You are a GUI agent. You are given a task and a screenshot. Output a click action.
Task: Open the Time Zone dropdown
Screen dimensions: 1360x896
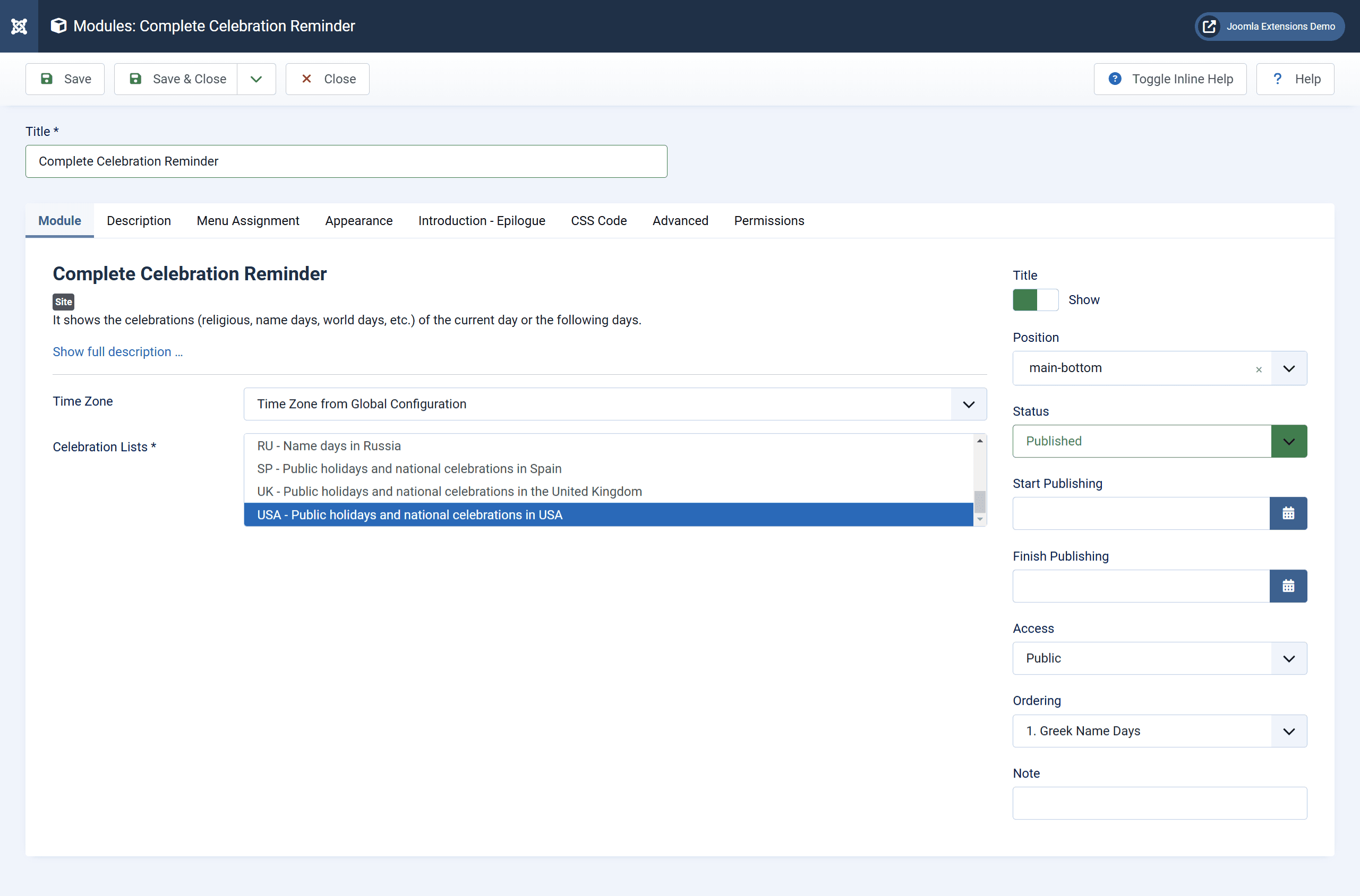coord(615,404)
